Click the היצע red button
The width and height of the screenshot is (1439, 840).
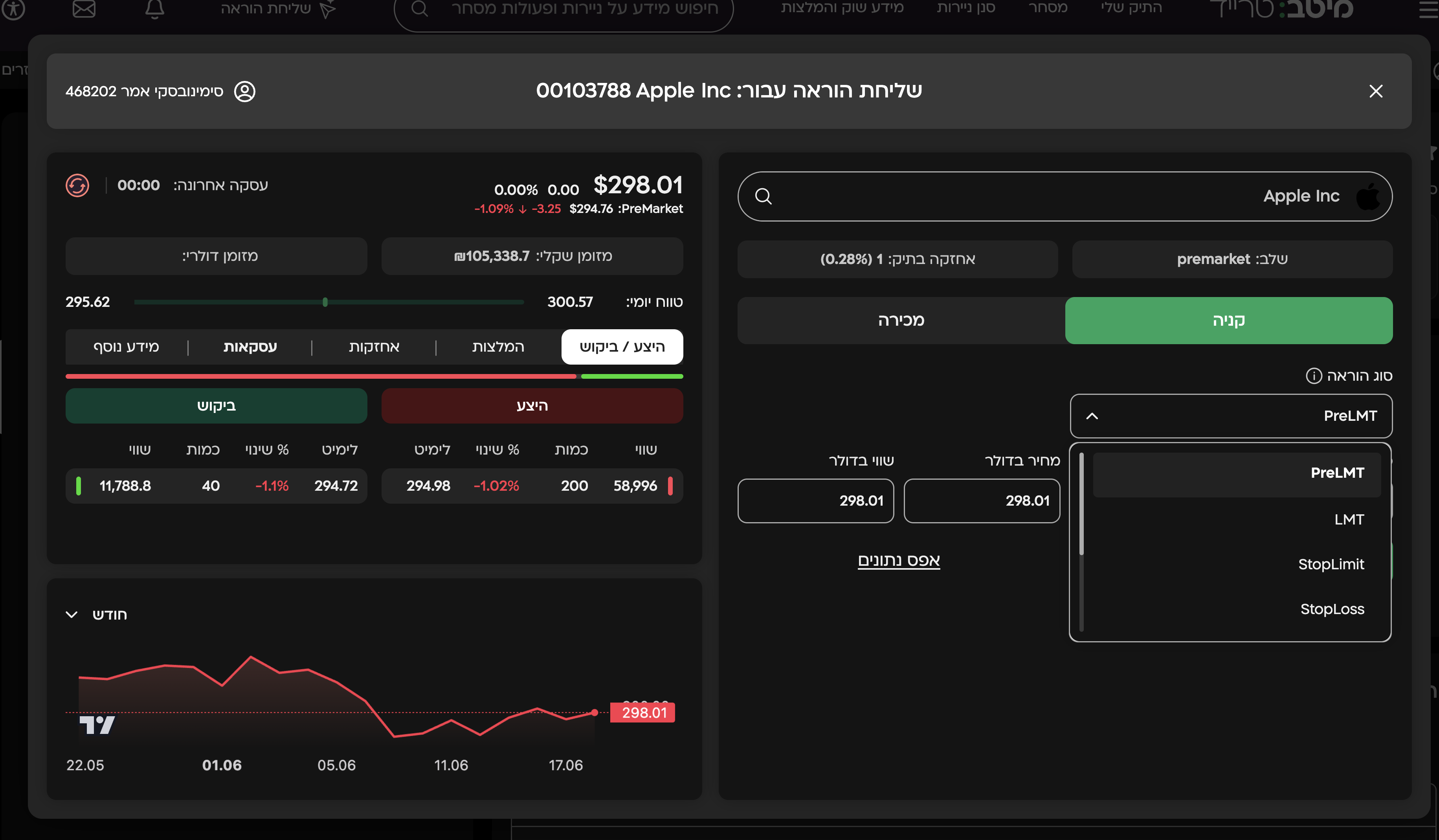coord(532,406)
